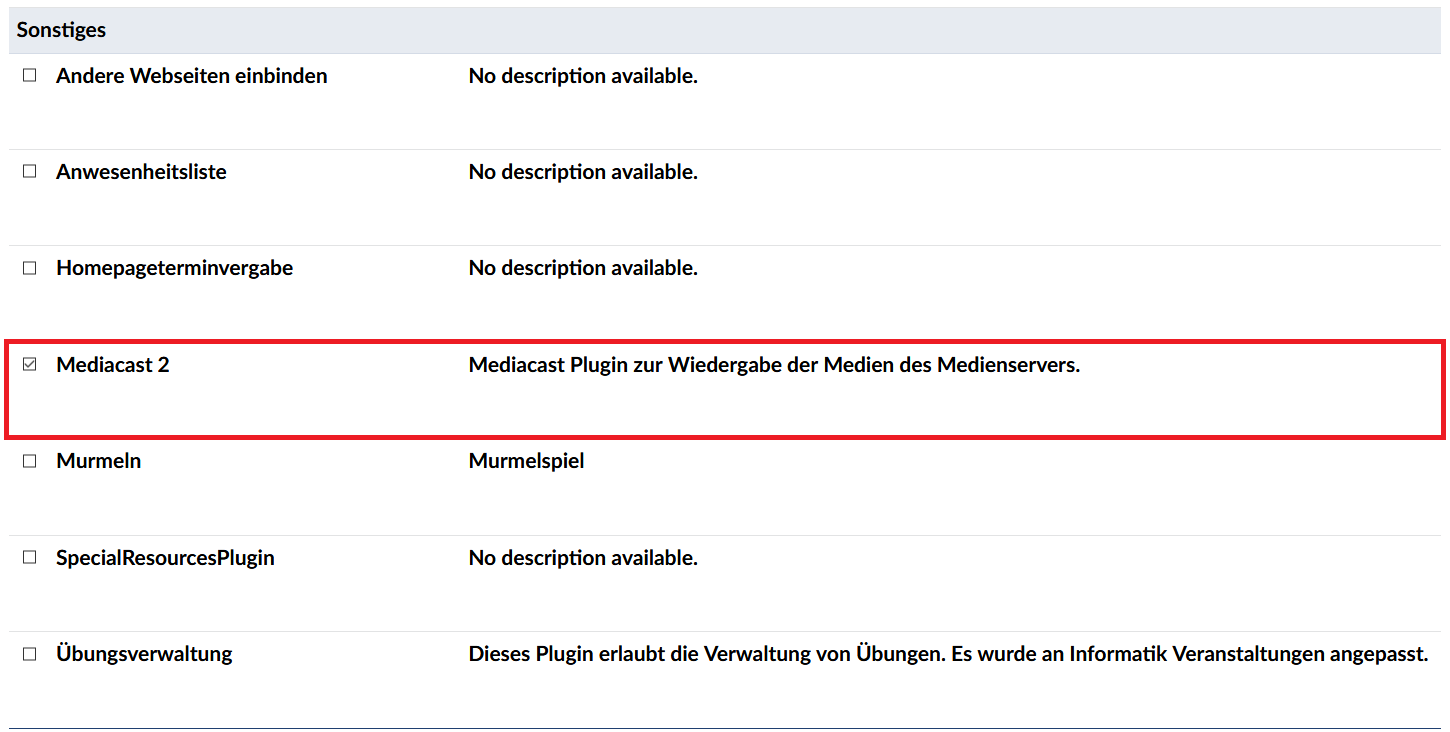Toggle the SpecialResourcesPlugin checkbox
Viewport: 1450px width, 732px height.
click(x=30, y=558)
